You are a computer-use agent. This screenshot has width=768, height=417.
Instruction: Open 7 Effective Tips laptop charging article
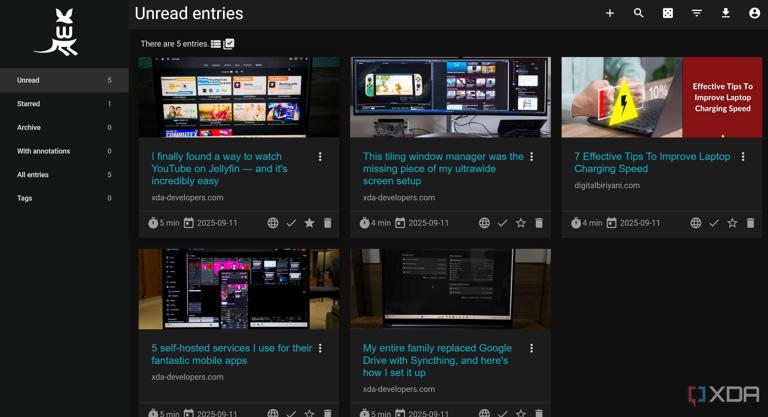(652, 162)
